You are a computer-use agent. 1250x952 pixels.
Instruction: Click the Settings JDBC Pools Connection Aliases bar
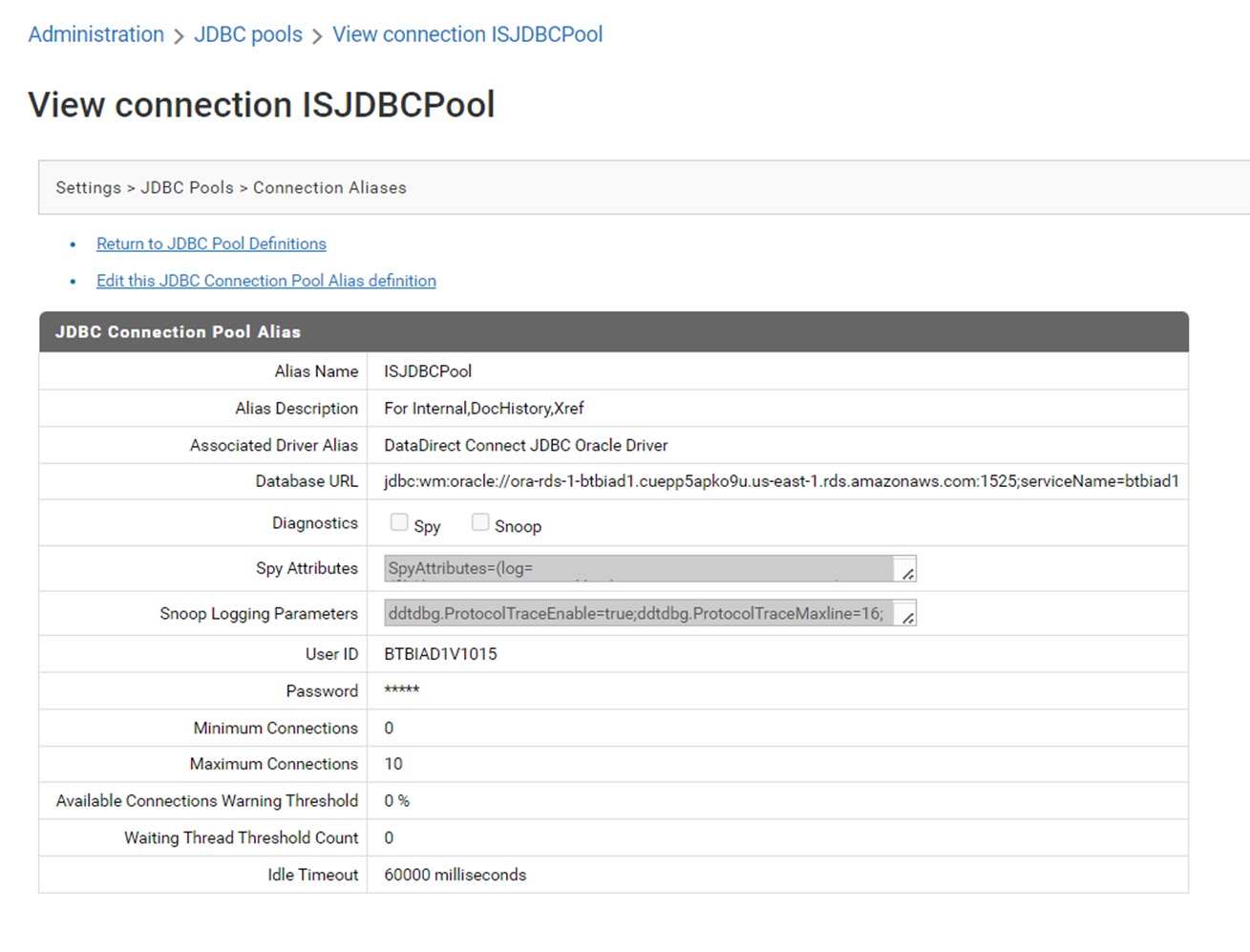(231, 187)
